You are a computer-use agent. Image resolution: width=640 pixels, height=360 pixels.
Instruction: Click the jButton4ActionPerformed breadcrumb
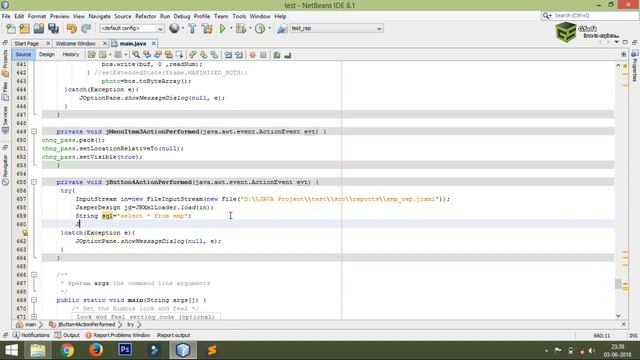click(82, 324)
